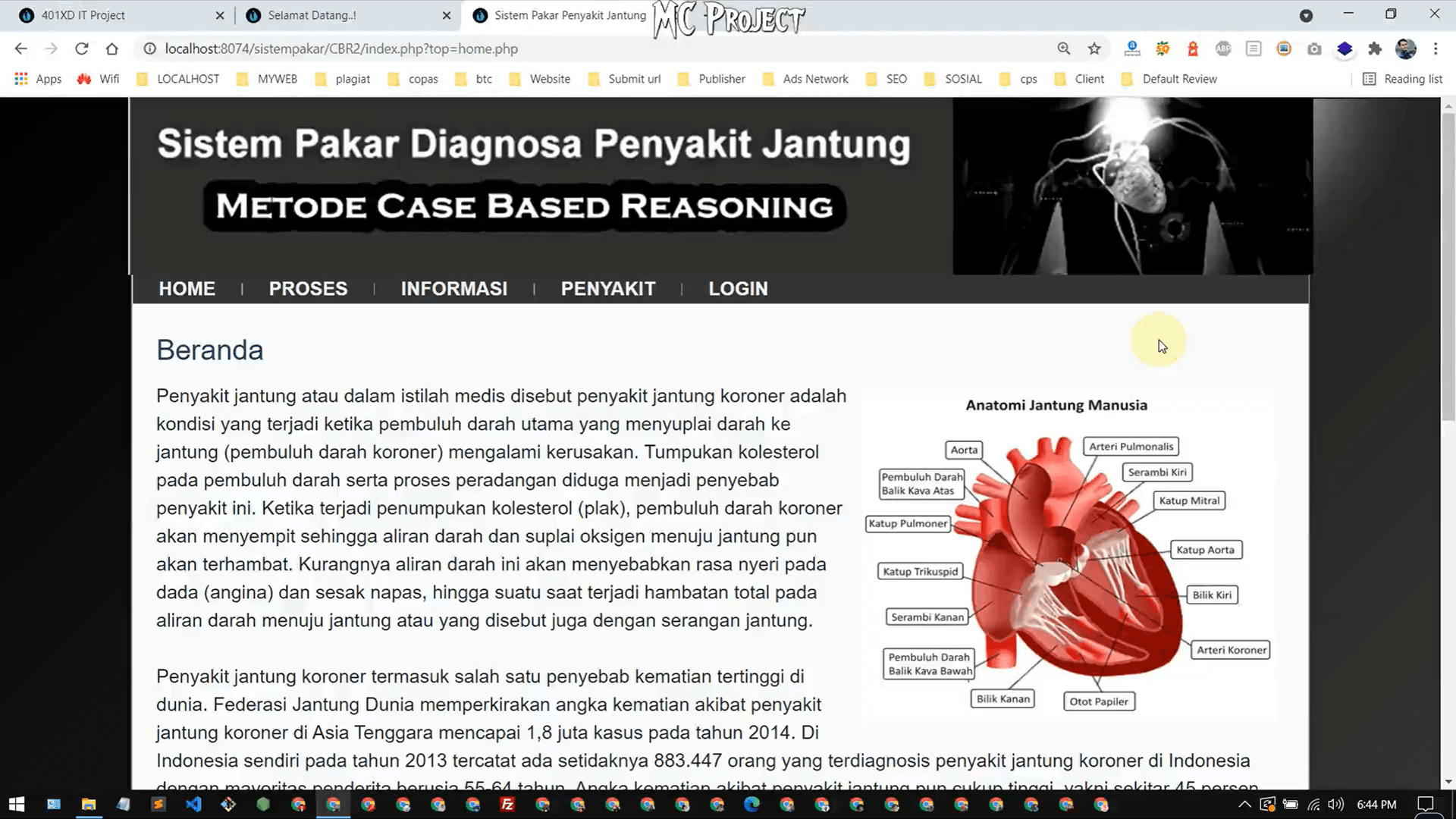Open the Chrome three-dot menu
Viewport: 1456px width, 819px height.
1436,49
